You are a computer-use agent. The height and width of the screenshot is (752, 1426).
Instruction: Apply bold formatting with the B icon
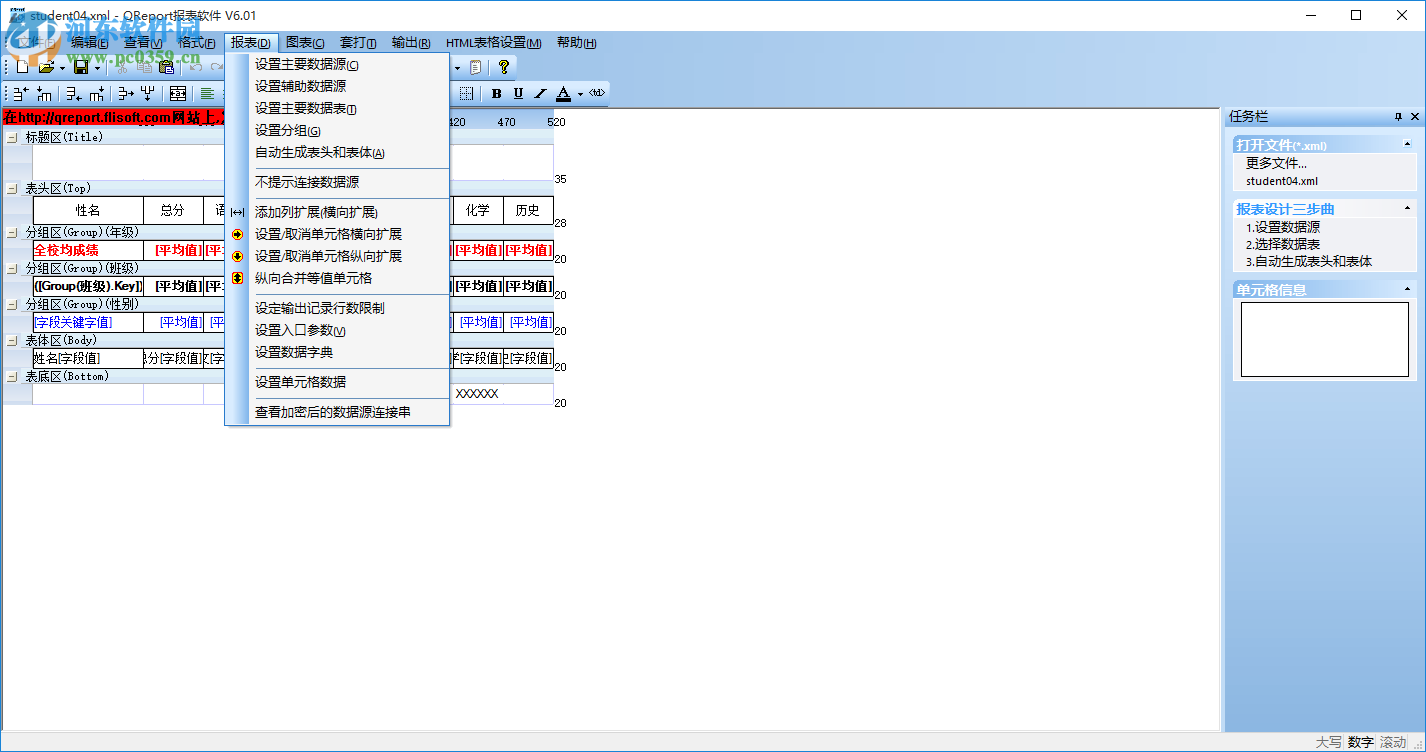tap(496, 93)
